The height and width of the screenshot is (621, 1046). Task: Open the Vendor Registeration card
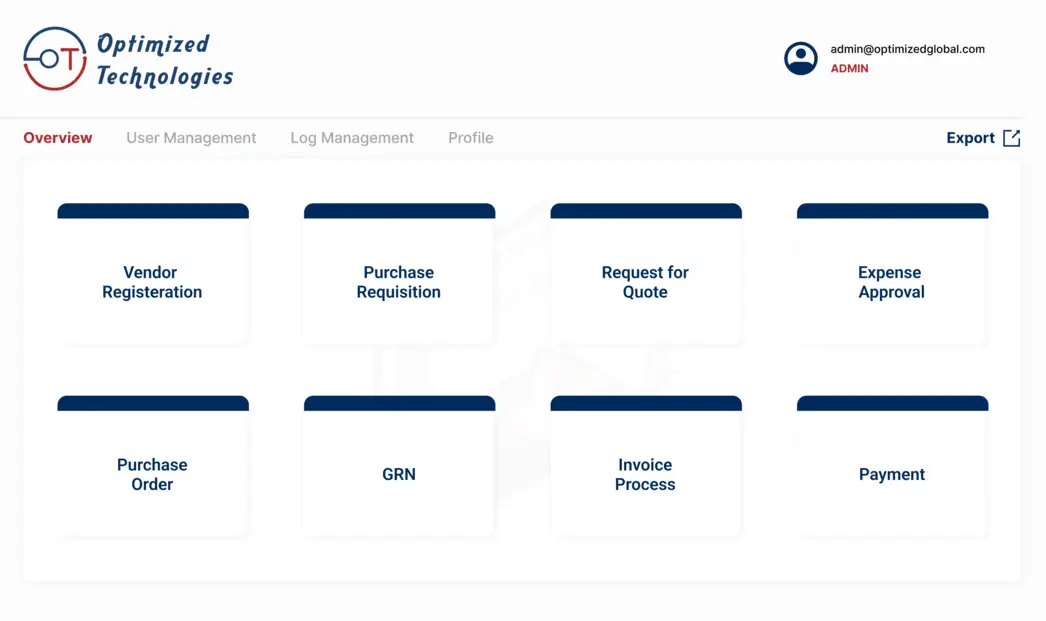152,282
